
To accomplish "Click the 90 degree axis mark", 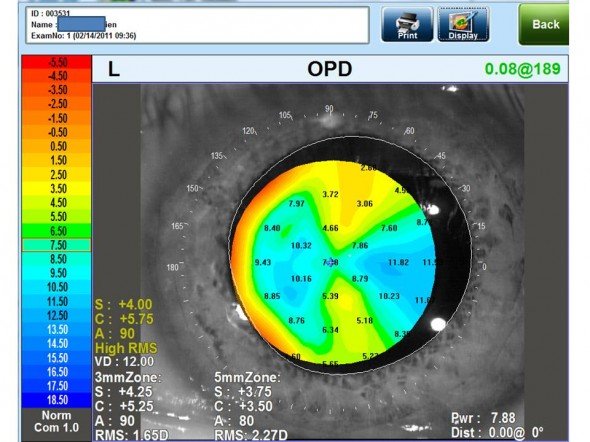I will tap(329, 109).
